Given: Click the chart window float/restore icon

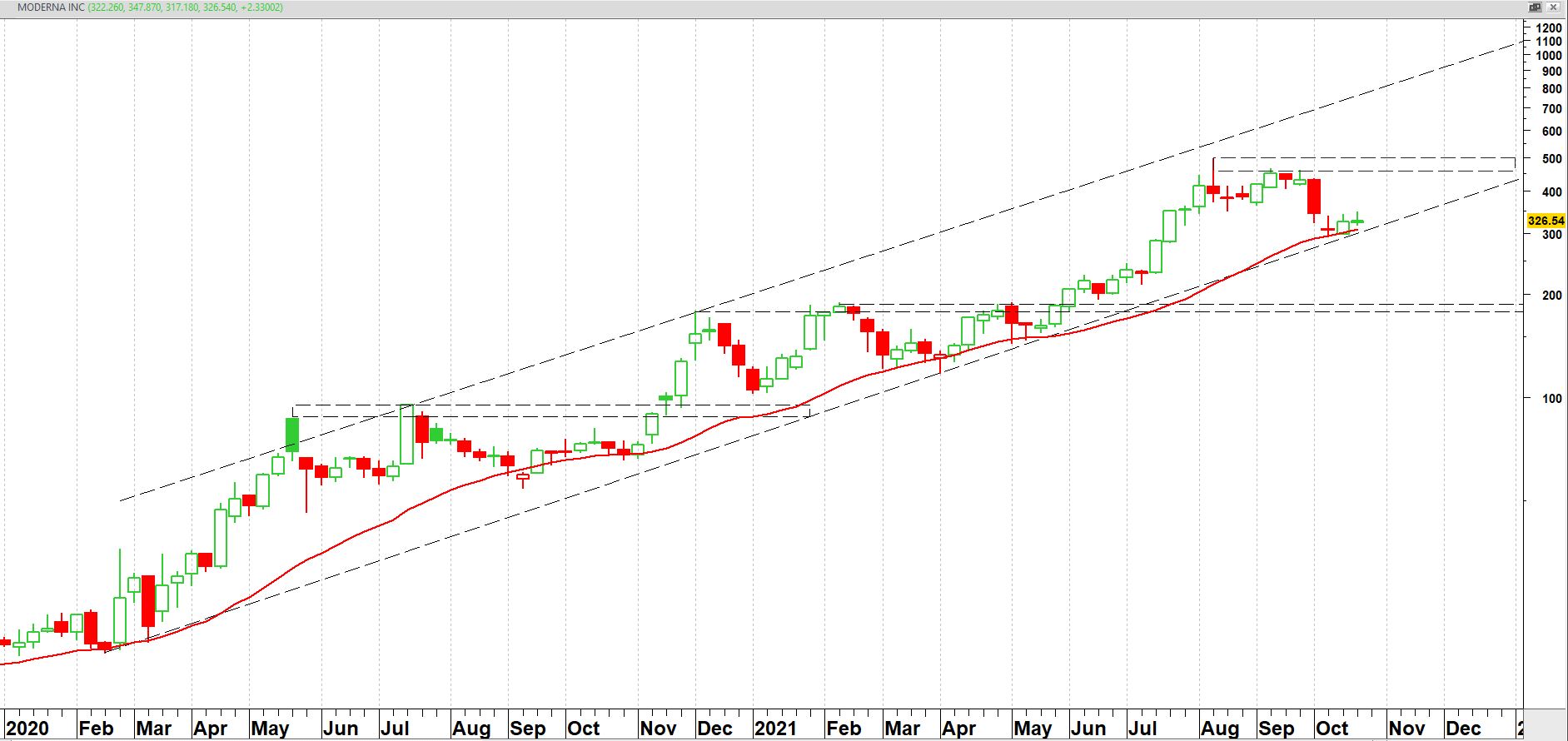Looking at the screenshot, I should (1536, 7).
